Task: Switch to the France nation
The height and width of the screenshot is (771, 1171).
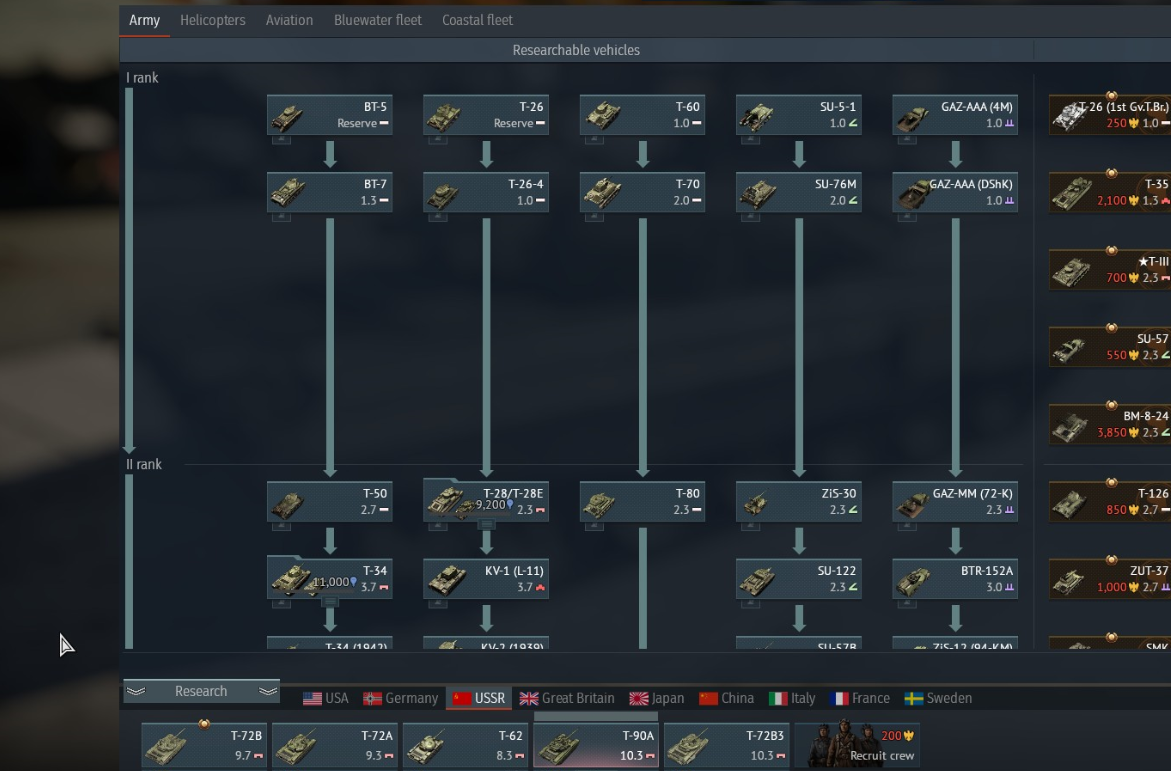Action: coord(860,699)
